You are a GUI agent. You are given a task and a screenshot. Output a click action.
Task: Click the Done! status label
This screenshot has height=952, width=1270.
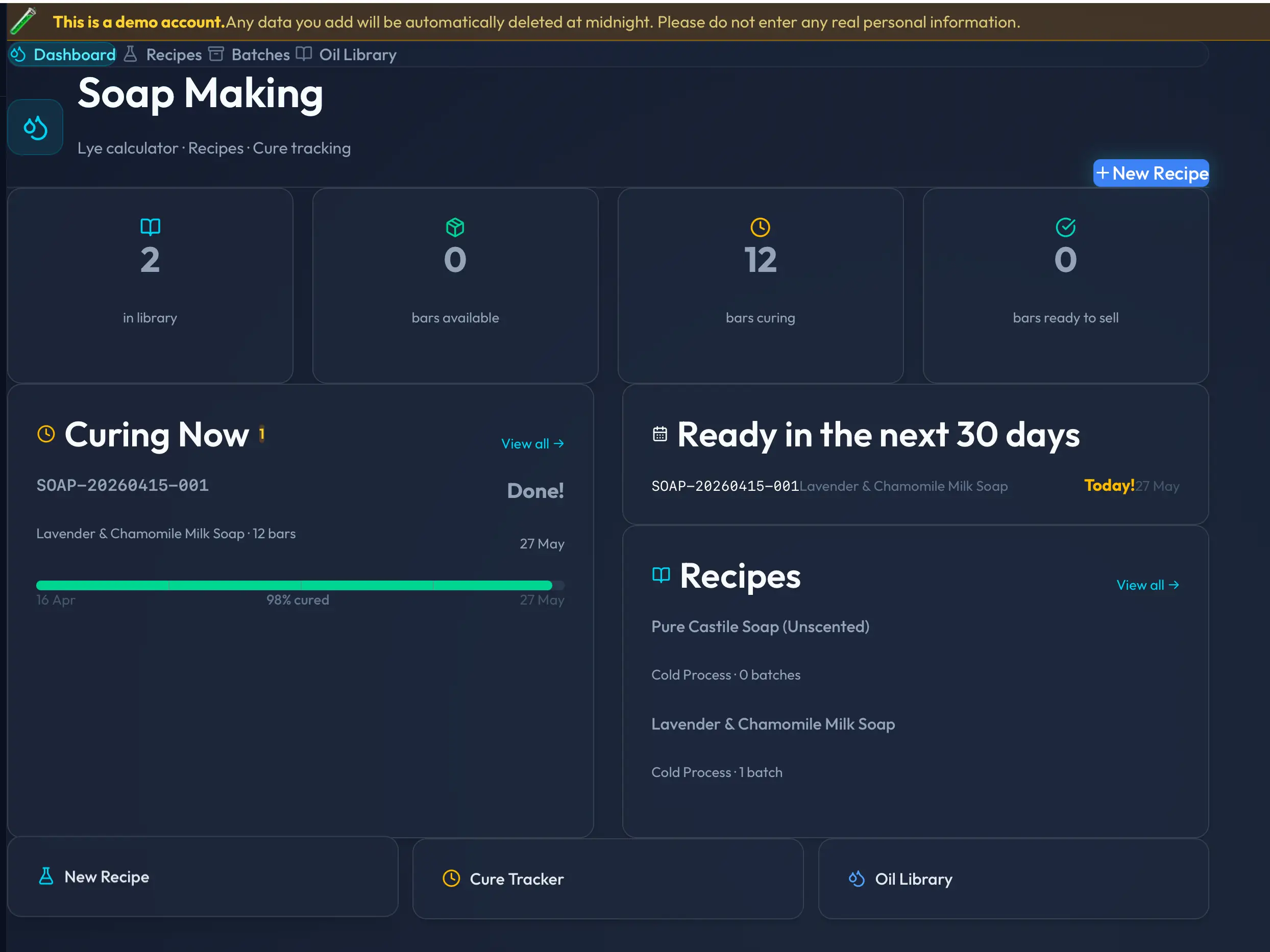pyautogui.click(x=535, y=491)
